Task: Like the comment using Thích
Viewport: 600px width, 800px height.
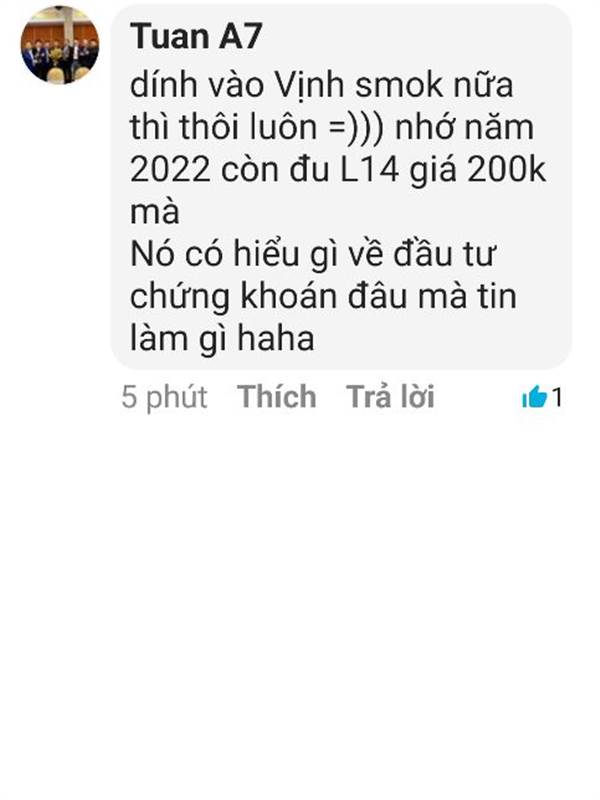Action: (x=277, y=396)
